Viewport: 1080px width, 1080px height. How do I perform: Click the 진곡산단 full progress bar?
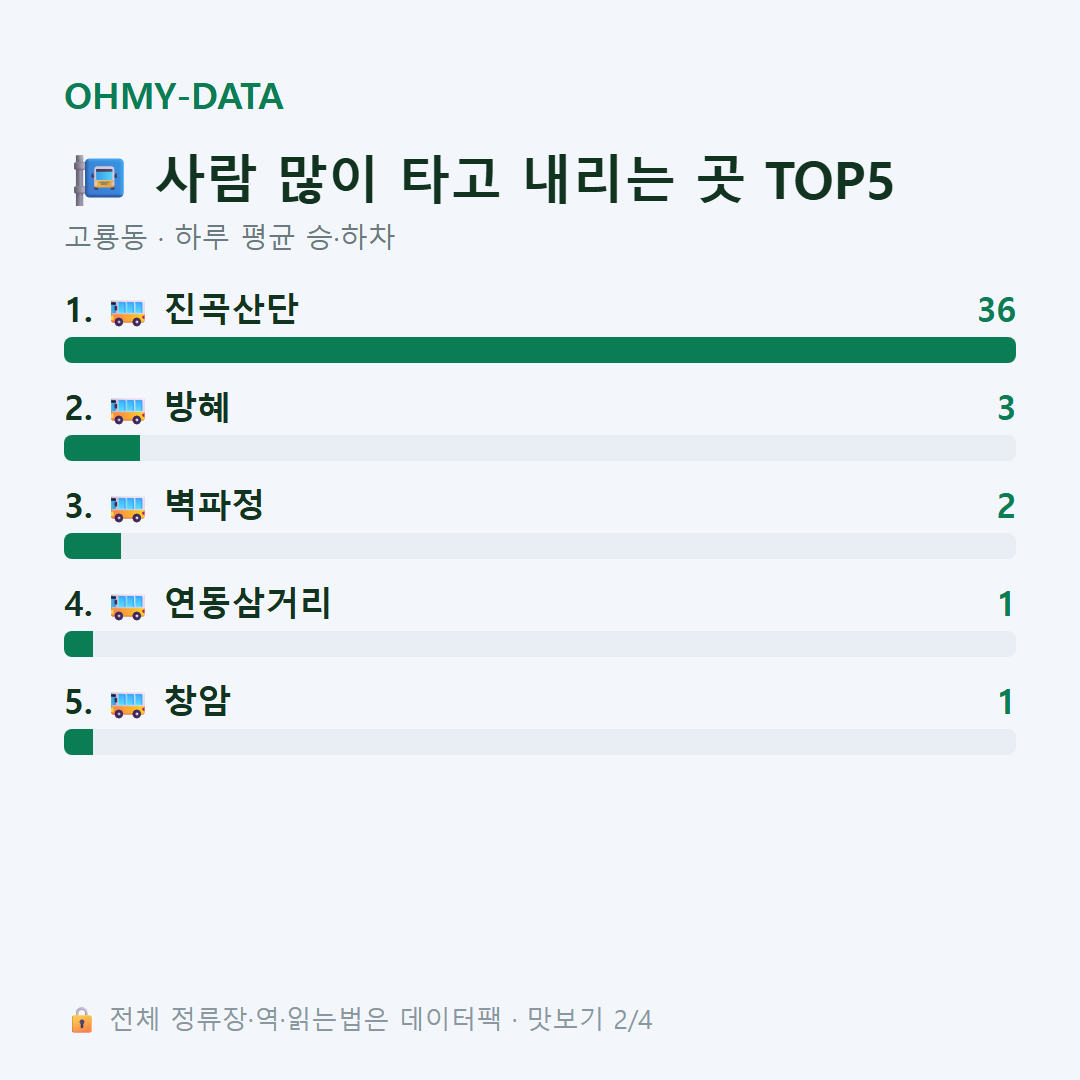tap(540, 350)
